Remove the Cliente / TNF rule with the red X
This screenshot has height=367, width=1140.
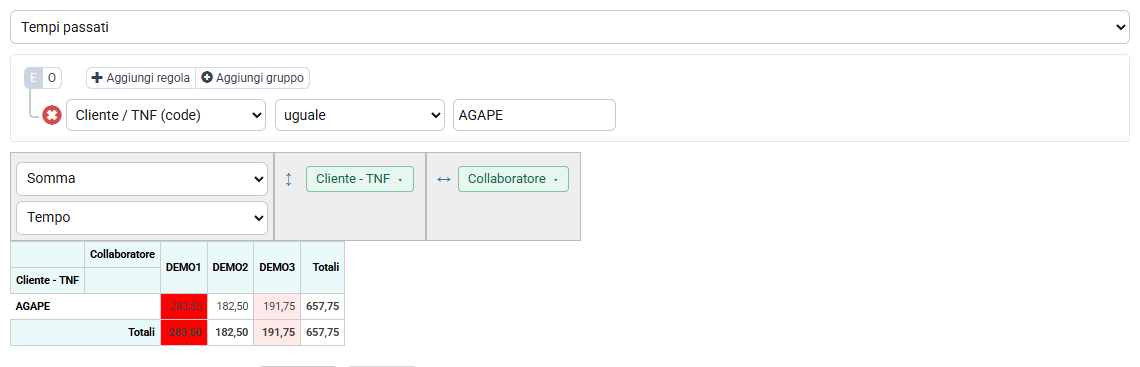pyautogui.click(x=51, y=116)
